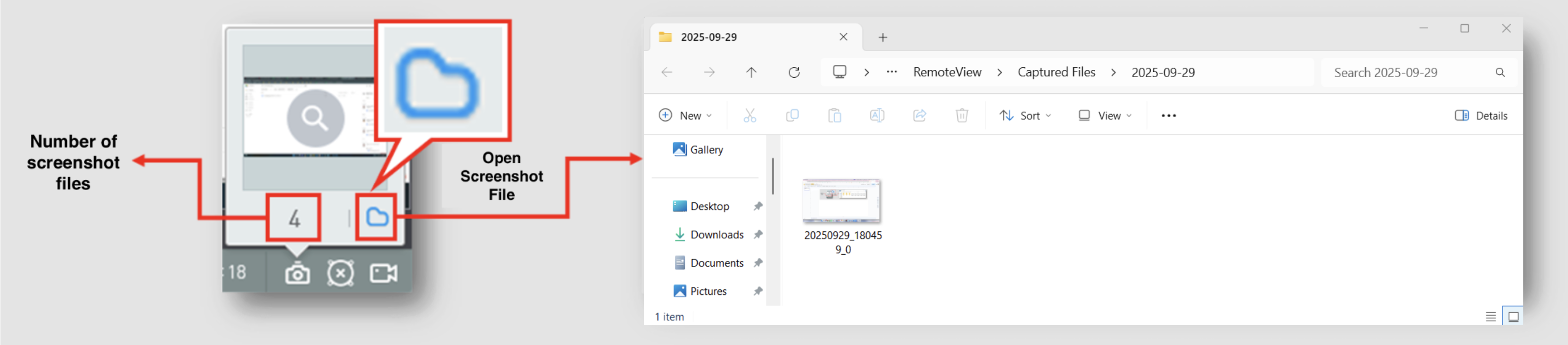Image resolution: width=1568 pixels, height=345 pixels.
Task: Add a new tab with plus button
Action: [x=883, y=37]
